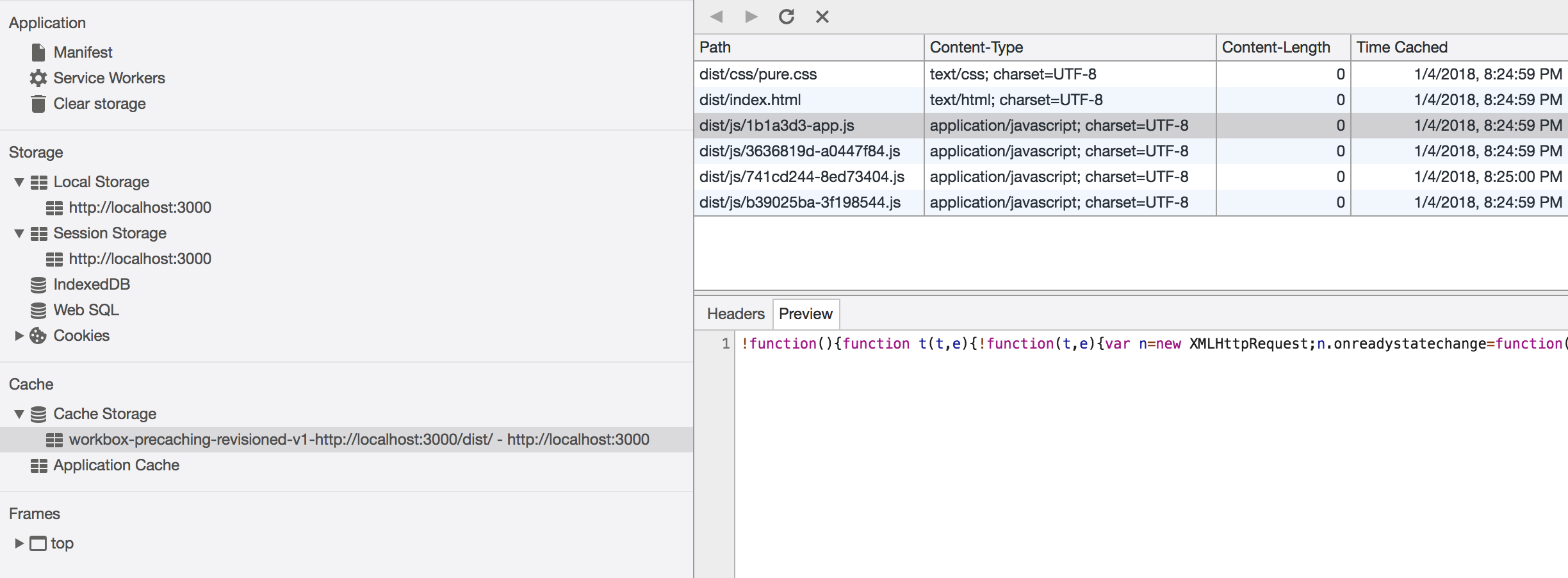This screenshot has height=578, width=1568.
Task: Open the Manifest section in Application panel
Action: [x=83, y=52]
